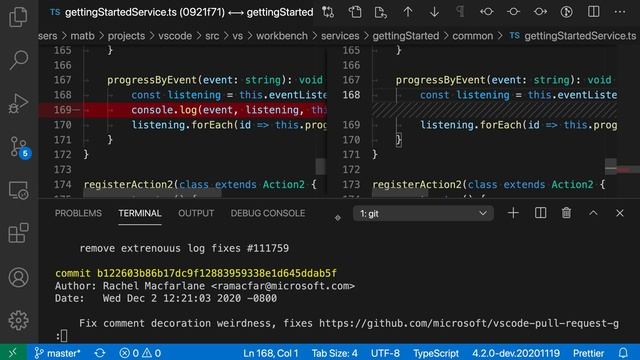This screenshot has width=640, height=360.
Task: Click the master branch in status bar
Action: pyautogui.click(x=58, y=353)
